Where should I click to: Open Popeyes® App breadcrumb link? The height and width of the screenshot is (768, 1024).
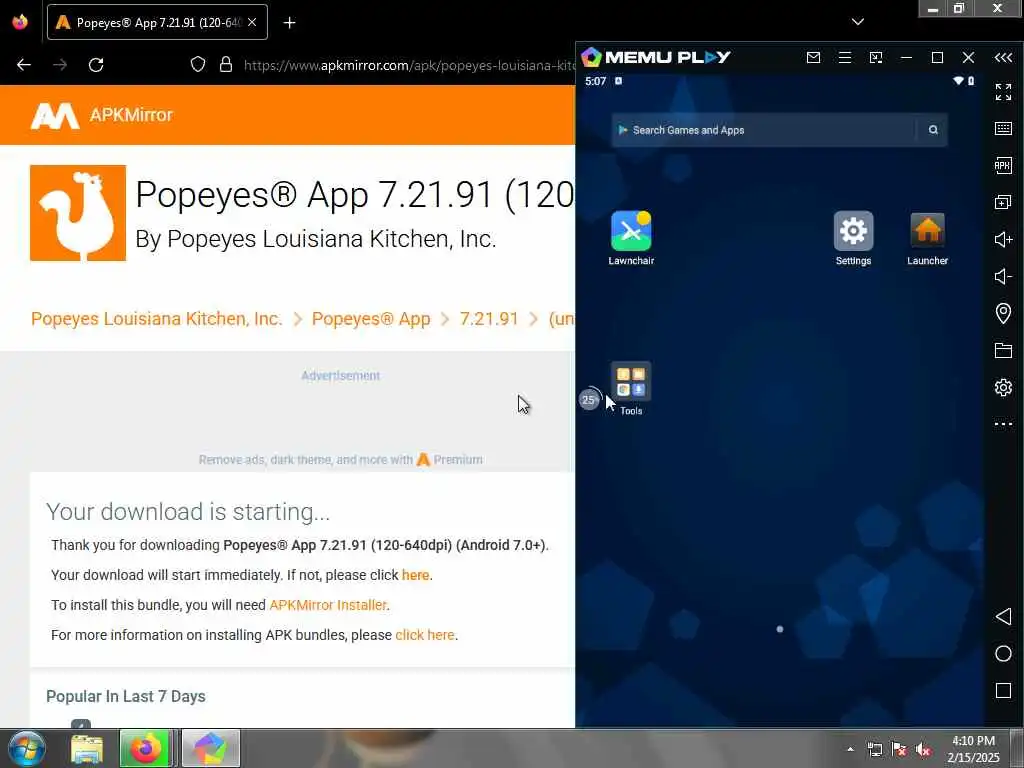371,319
